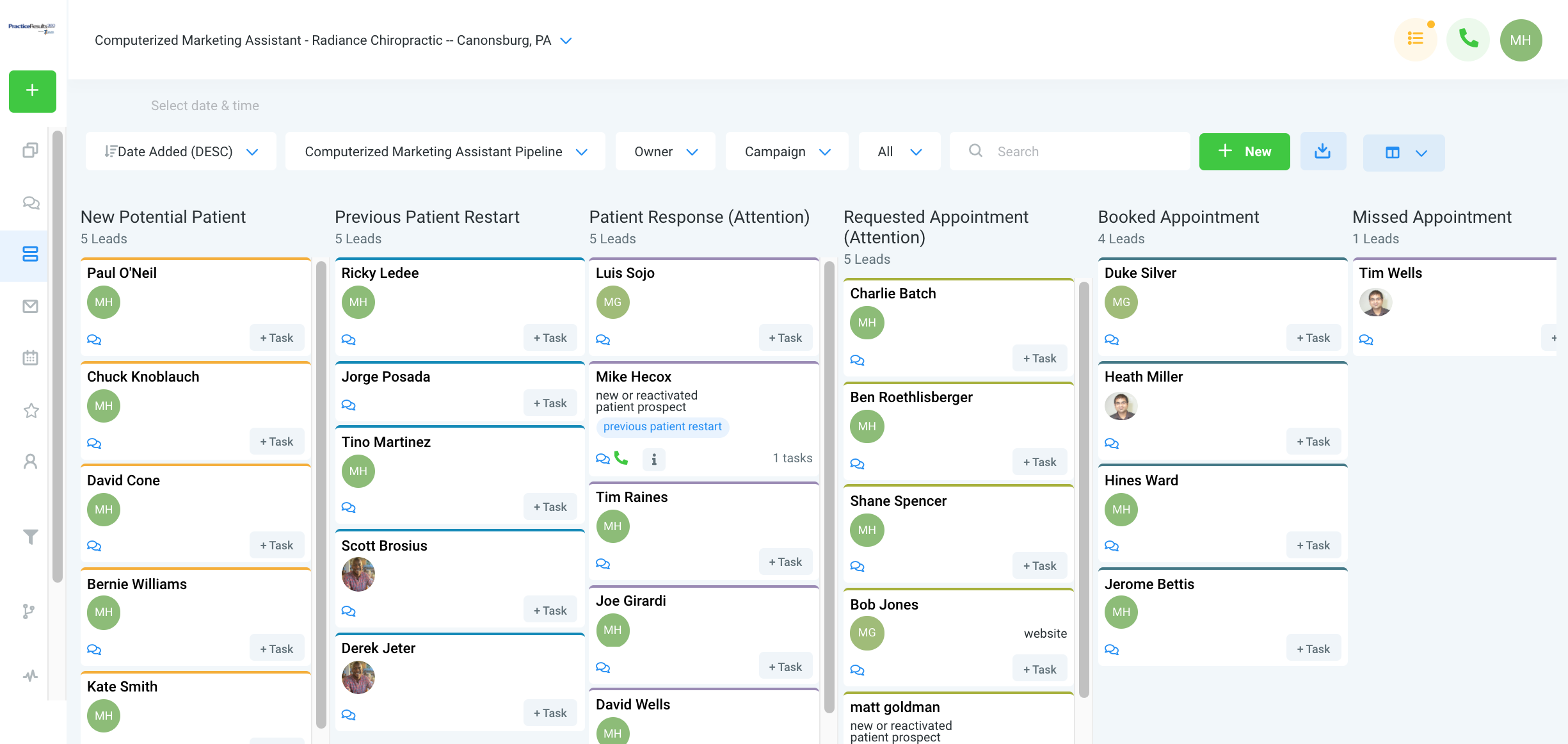Click Mike Hecox info icon
1568x744 pixels.
654,459
